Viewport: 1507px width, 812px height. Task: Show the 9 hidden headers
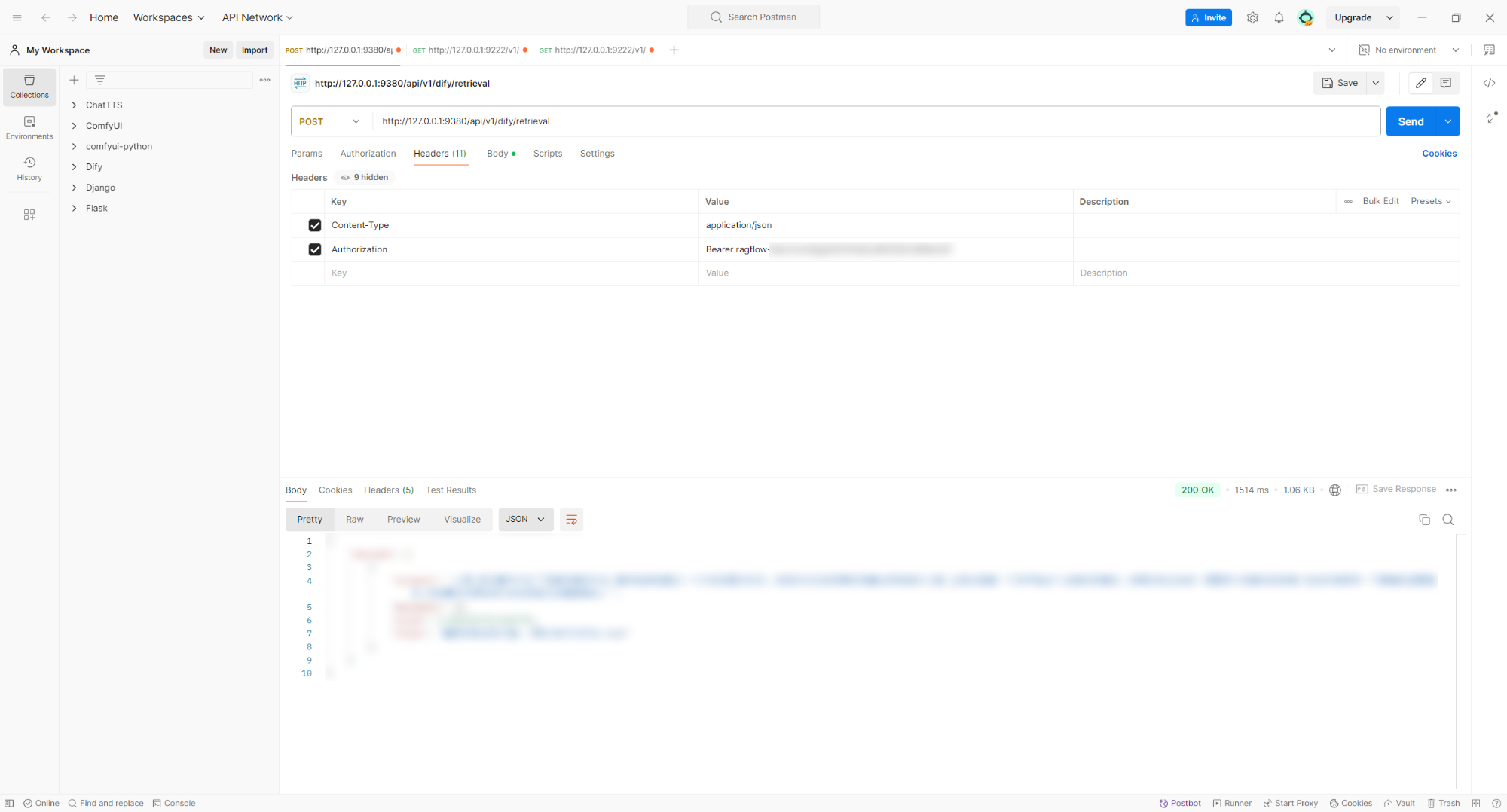(365, 177)
